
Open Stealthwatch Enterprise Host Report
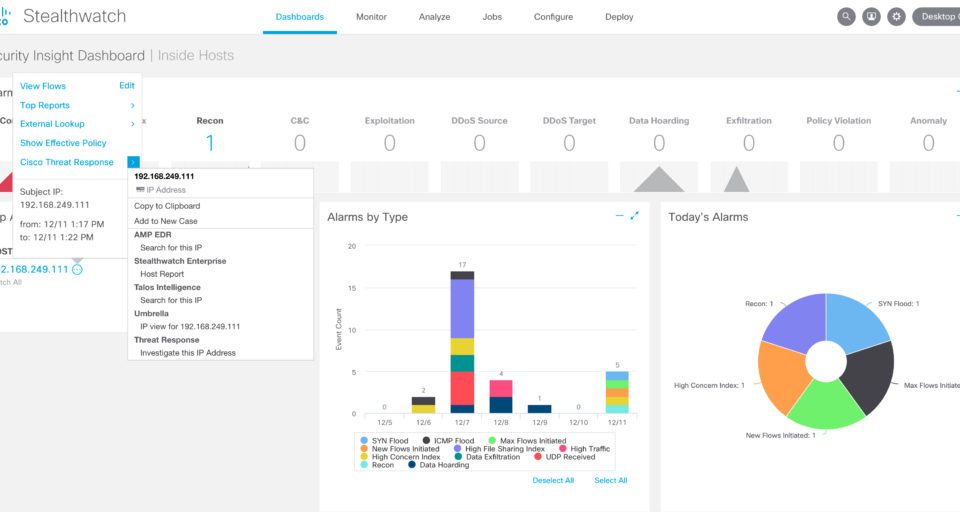[162, 274]
